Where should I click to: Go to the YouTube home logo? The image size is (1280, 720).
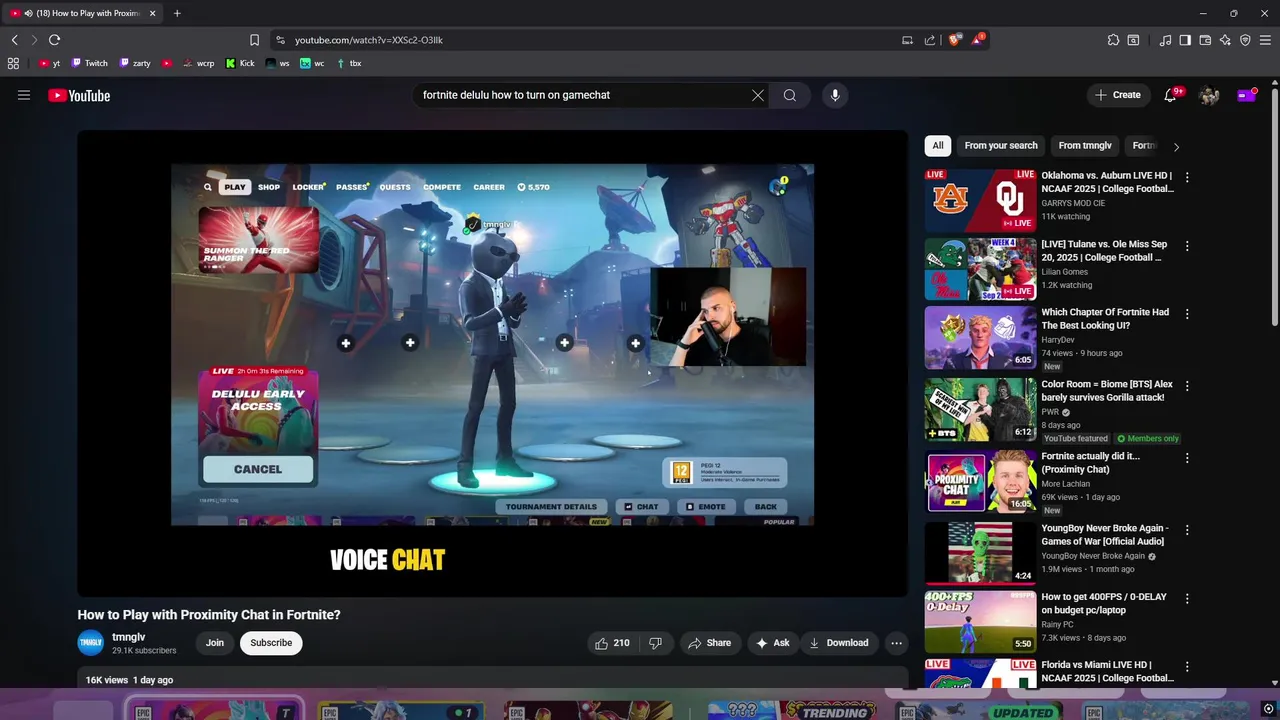pos(79,95)
